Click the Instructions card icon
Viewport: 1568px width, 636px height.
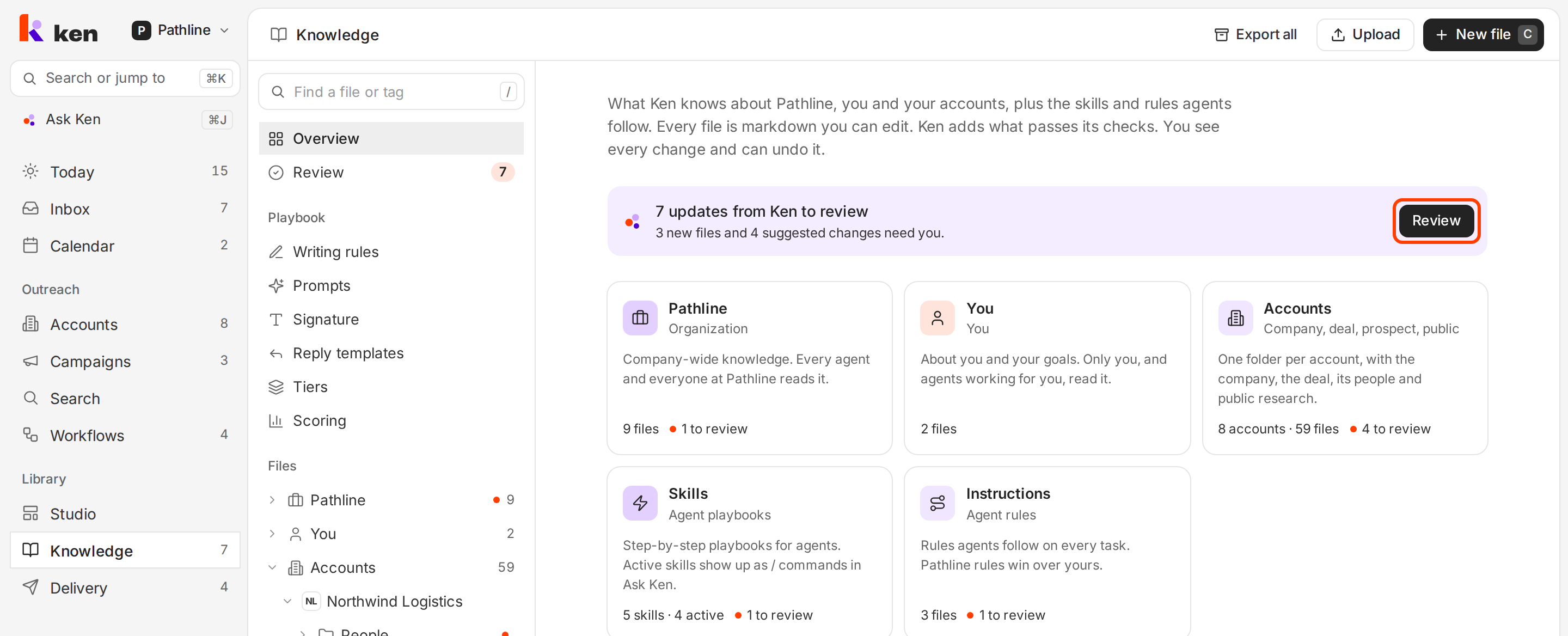938,503
